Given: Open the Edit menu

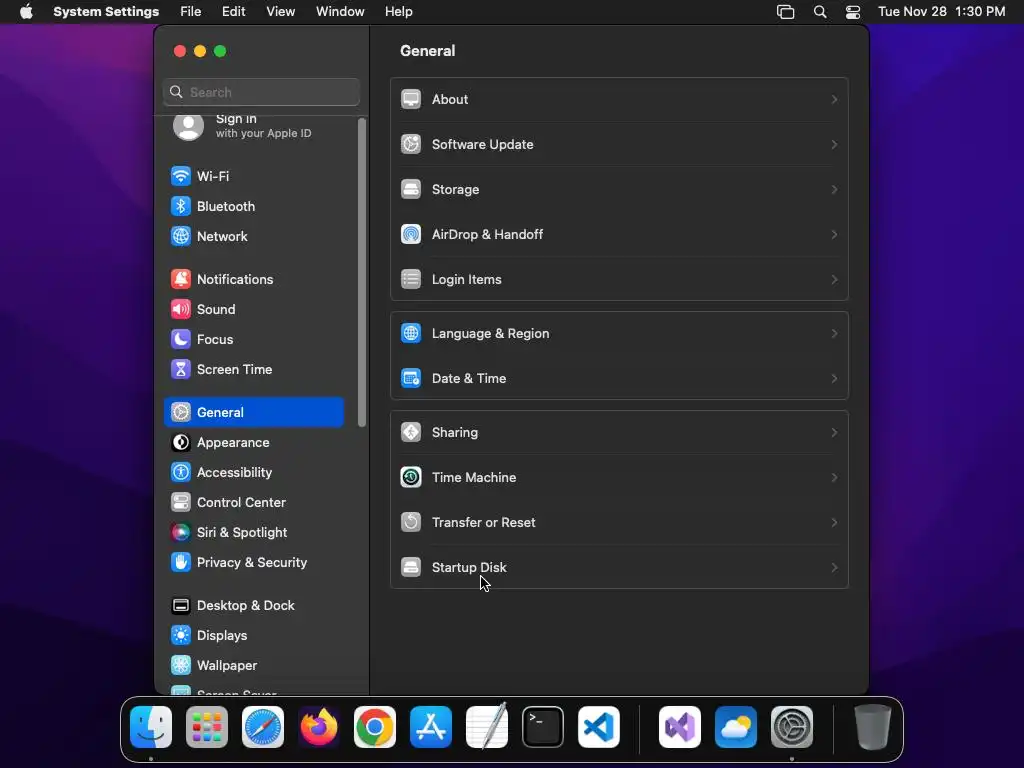Looking at the screenshot, I should point(233,12).
